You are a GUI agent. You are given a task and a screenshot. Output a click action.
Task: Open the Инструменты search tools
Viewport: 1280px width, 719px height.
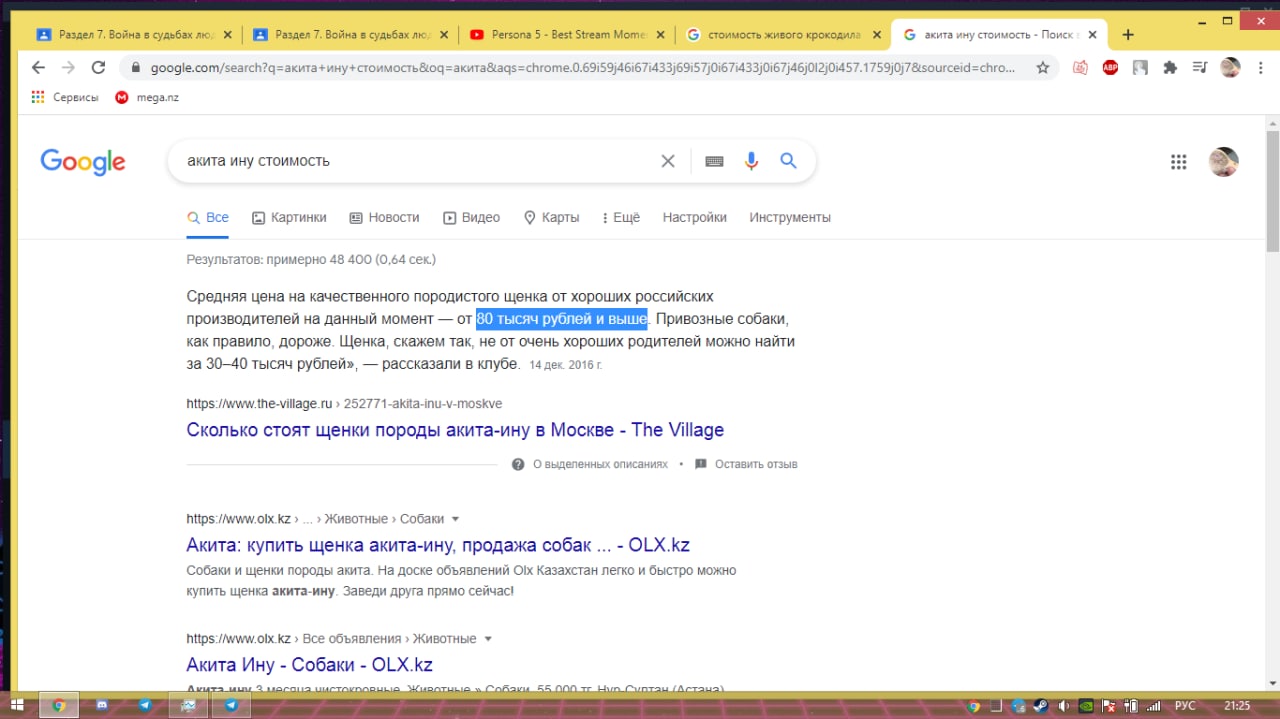[790, 217]
